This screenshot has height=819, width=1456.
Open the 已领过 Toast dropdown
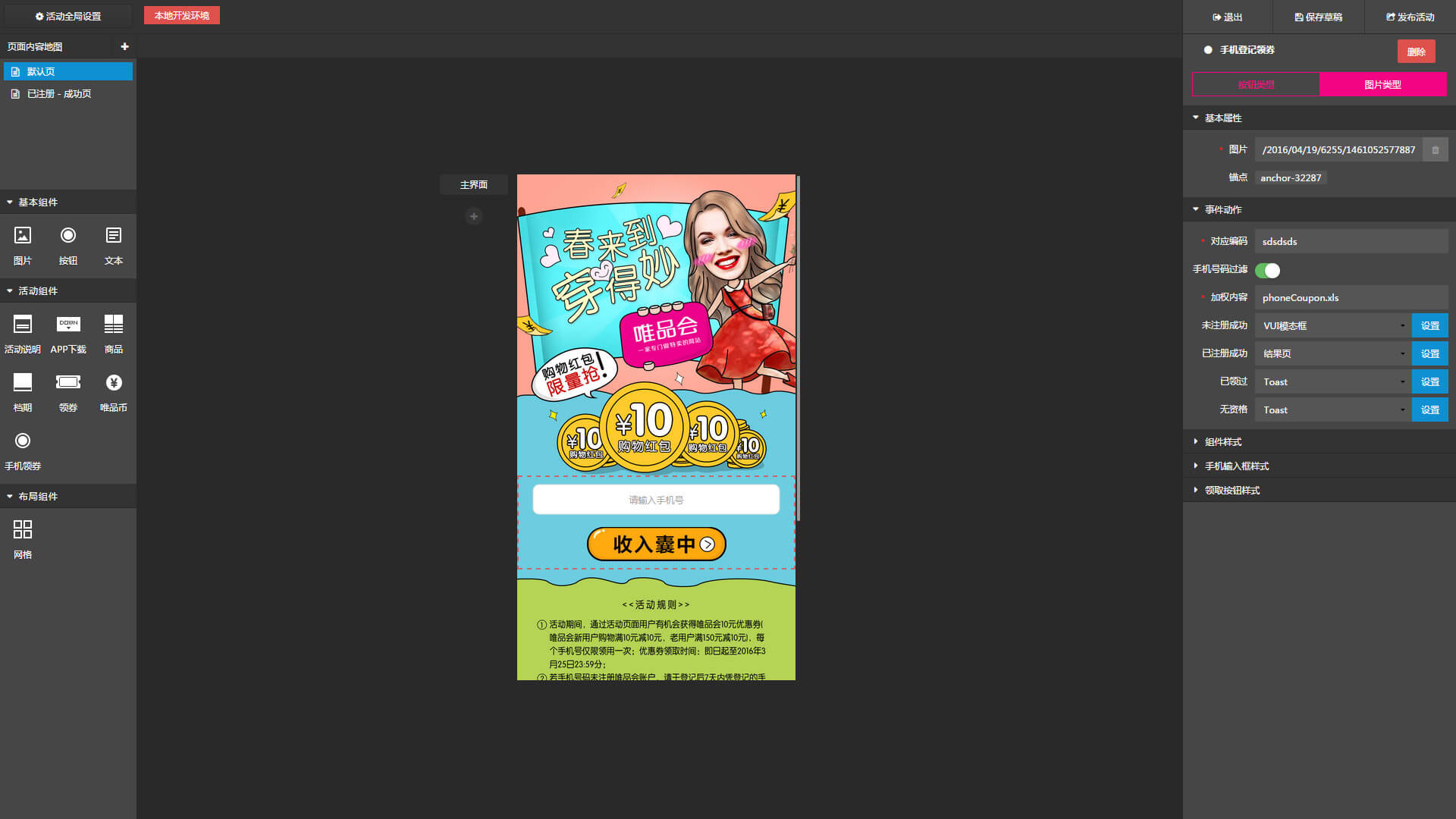click(1333, 381)
